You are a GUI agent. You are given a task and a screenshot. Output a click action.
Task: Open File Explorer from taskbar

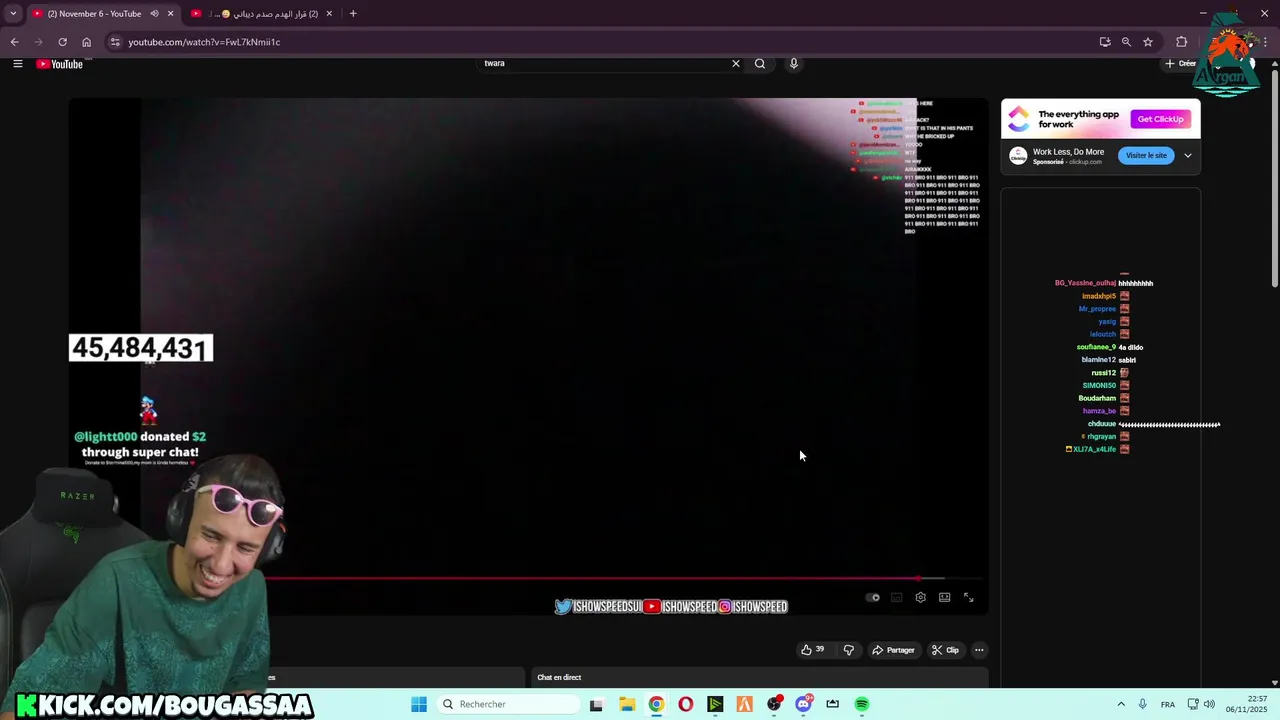627,704
